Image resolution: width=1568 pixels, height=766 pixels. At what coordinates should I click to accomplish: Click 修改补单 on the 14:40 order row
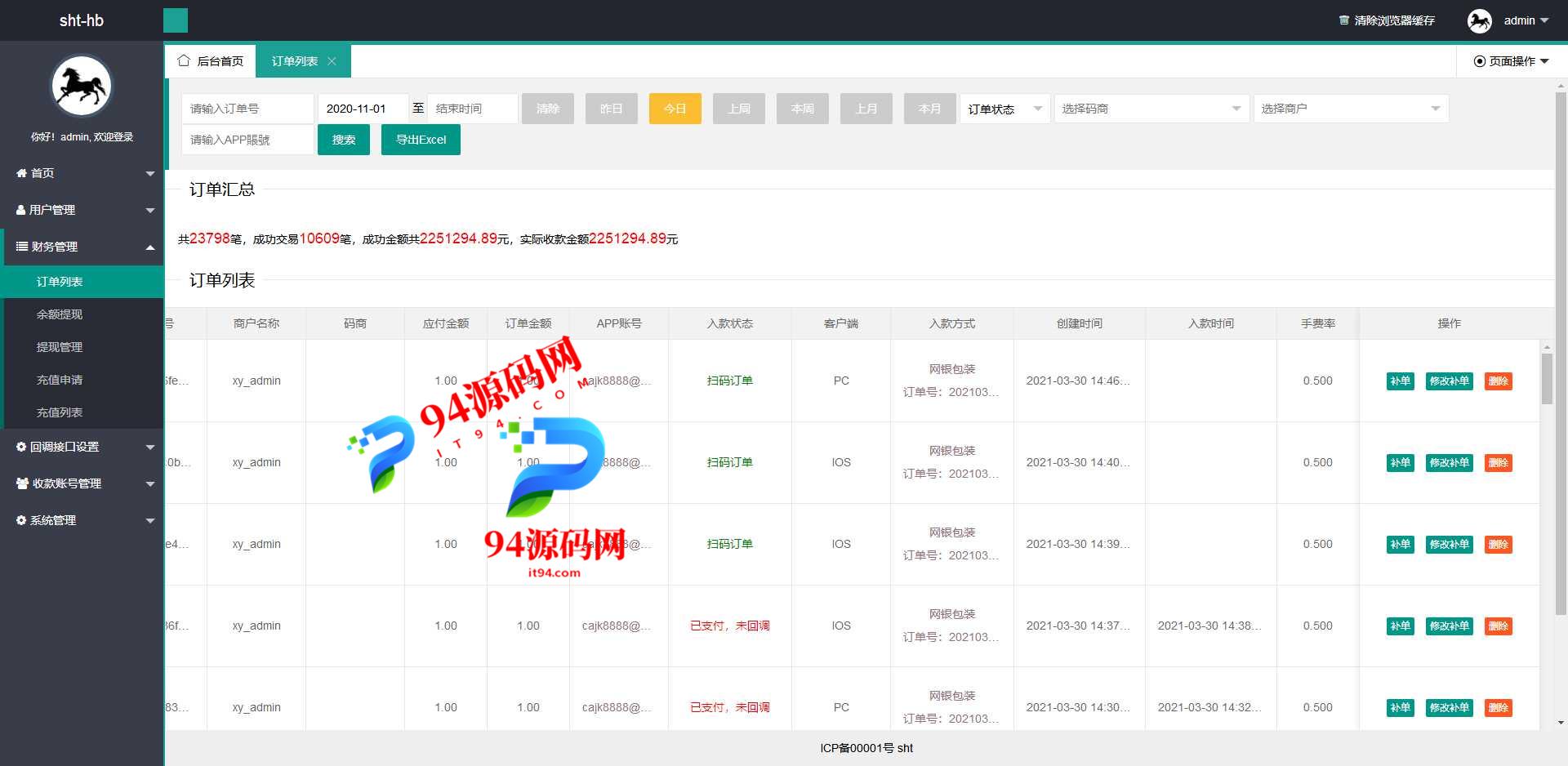pyautogui.click(x=1450, y=463)
